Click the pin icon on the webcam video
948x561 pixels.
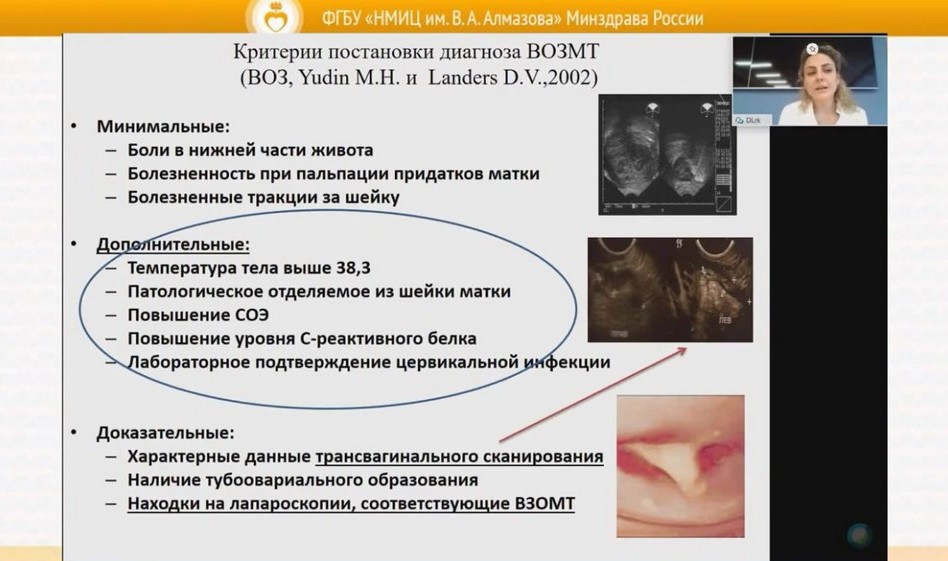pyautogui.click(x=812, y=47)
